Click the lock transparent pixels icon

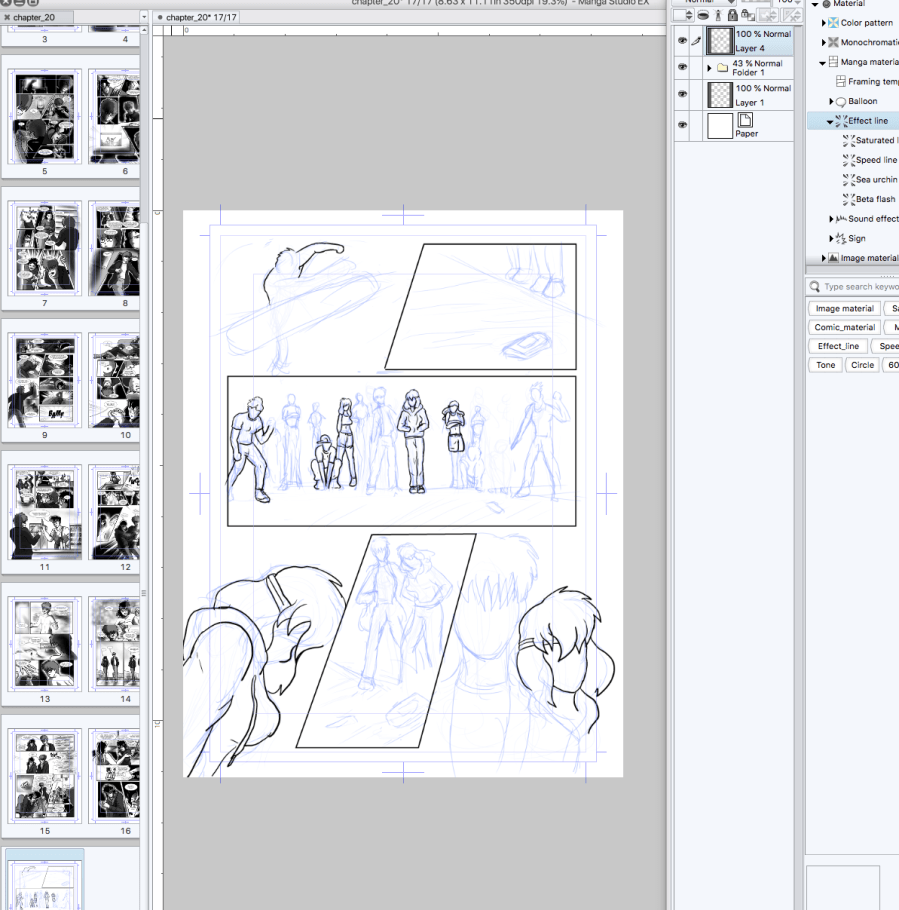point(748,15)
